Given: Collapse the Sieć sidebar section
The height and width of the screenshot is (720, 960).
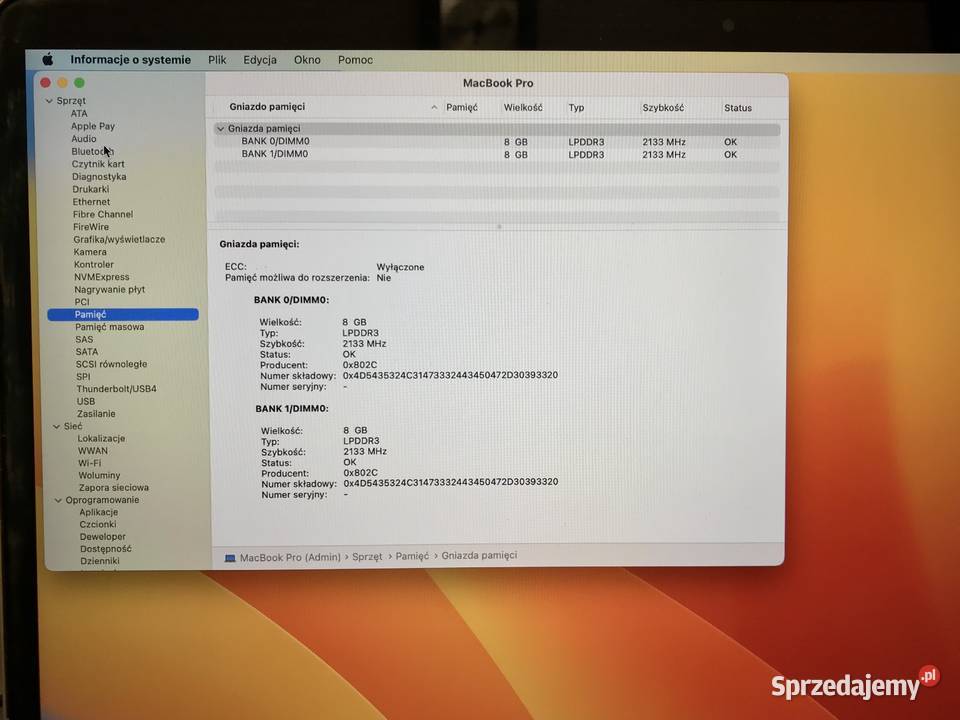Looking at the screenshot, I should (x=57, y=426).
